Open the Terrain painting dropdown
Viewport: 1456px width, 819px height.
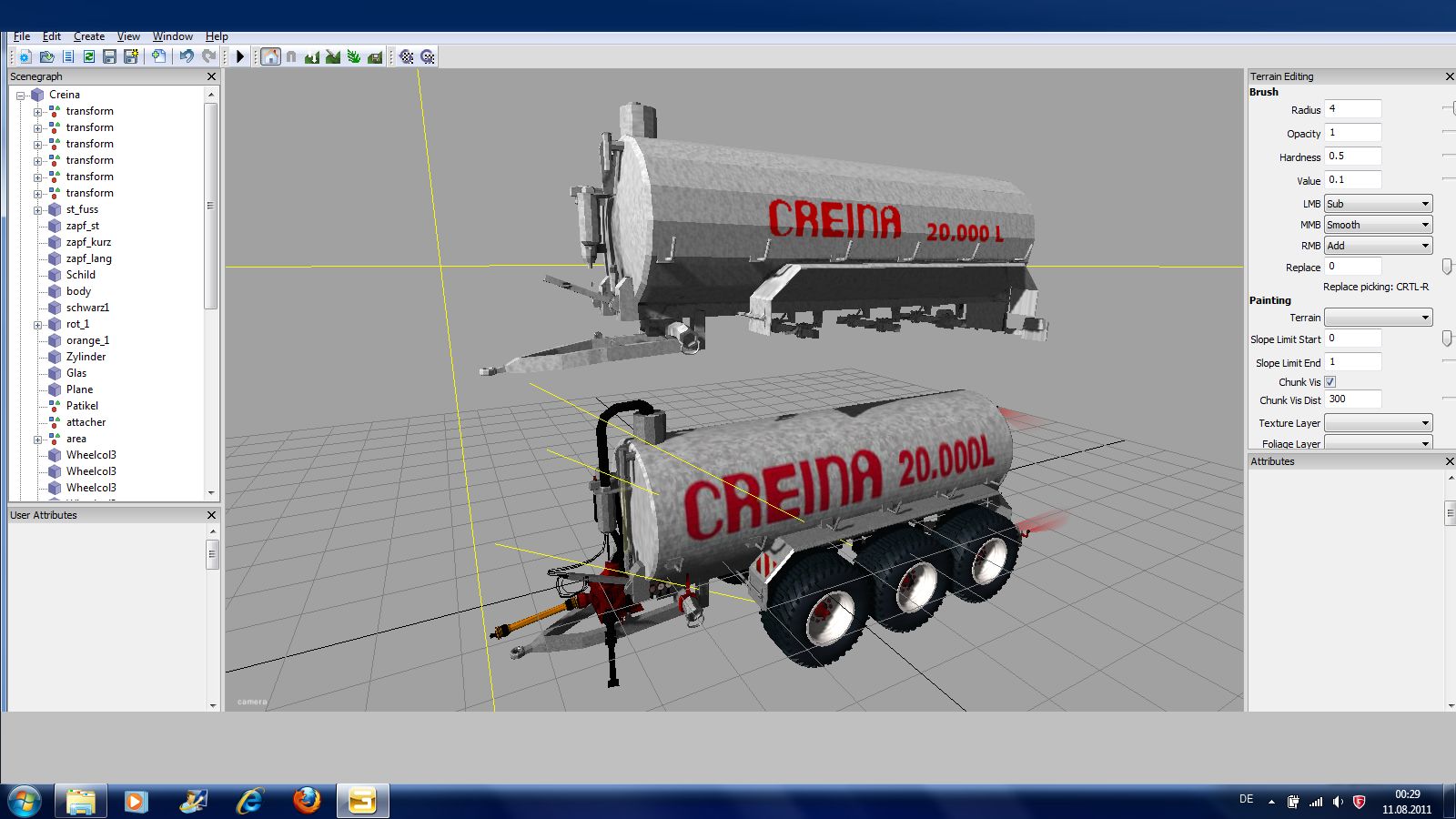pyautogui.click(x=1378, y=318)
